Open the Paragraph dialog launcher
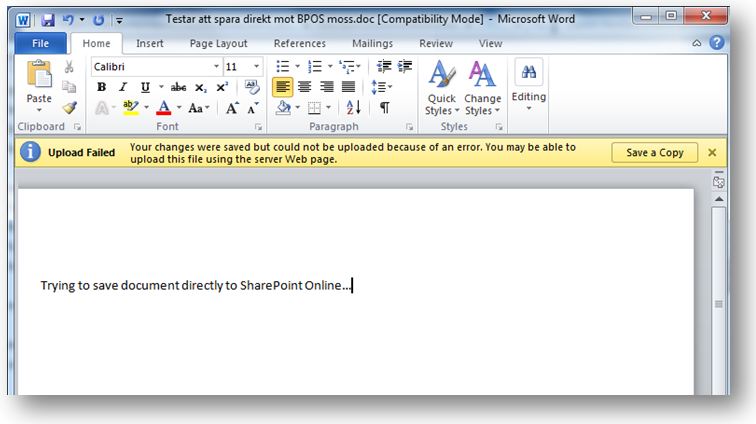Viewport: 756px width, 424px height. 409,127
